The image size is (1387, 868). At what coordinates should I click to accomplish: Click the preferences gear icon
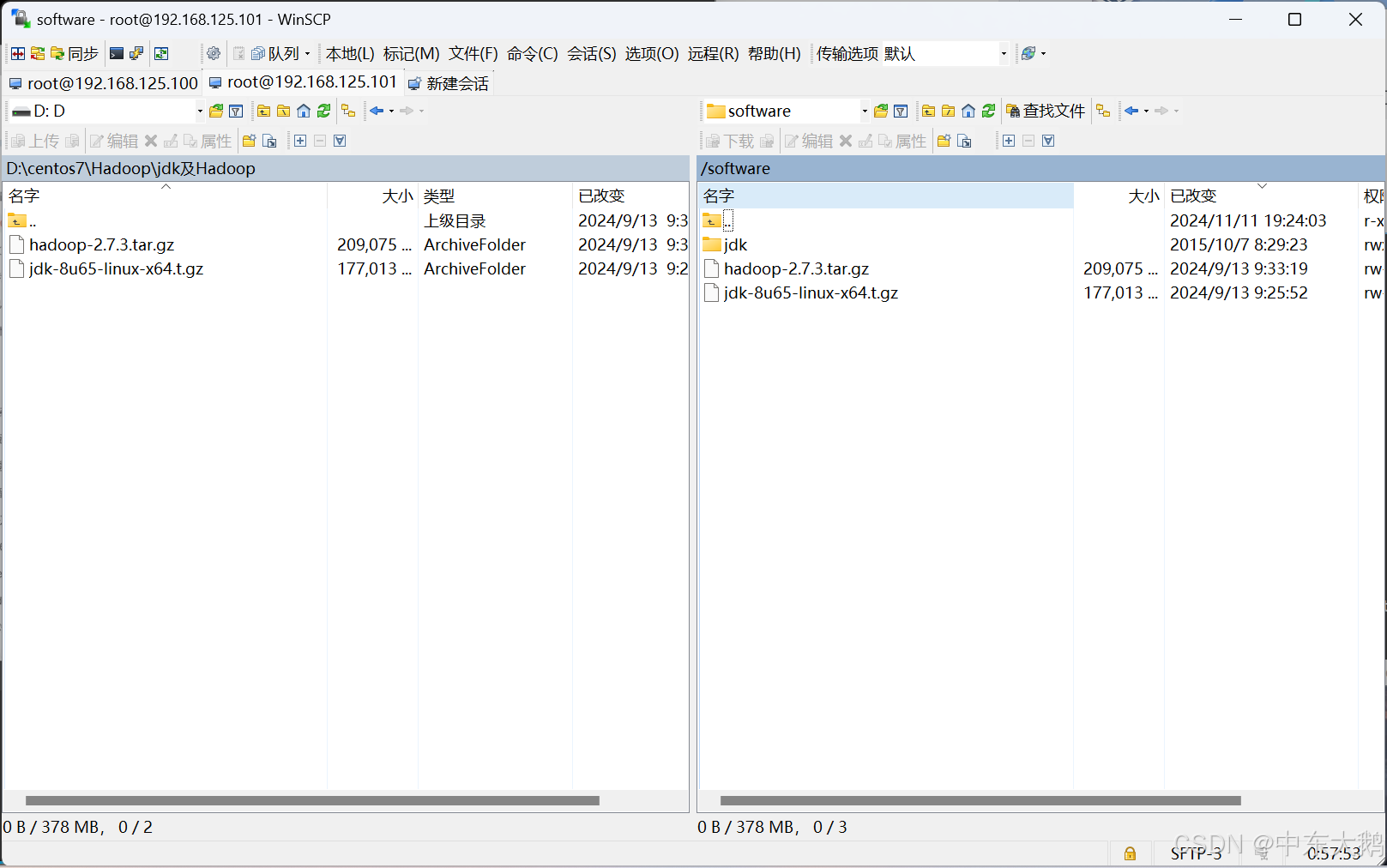point(214,54)
